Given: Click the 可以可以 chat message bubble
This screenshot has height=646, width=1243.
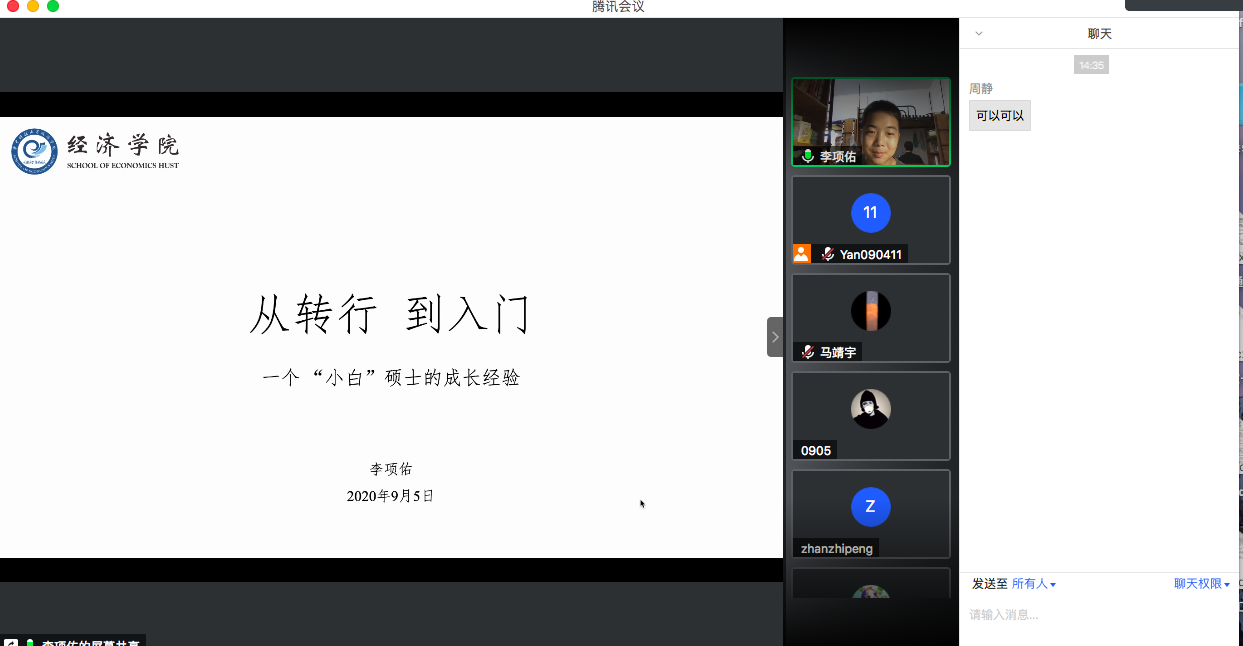Looking at the screenshot, I should click(x=999, y=116).
